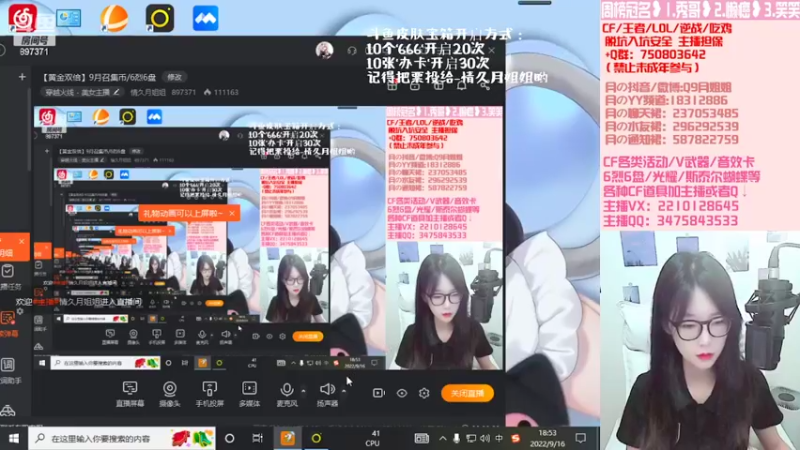Start recording with the camcorder icon

[379, 393]
